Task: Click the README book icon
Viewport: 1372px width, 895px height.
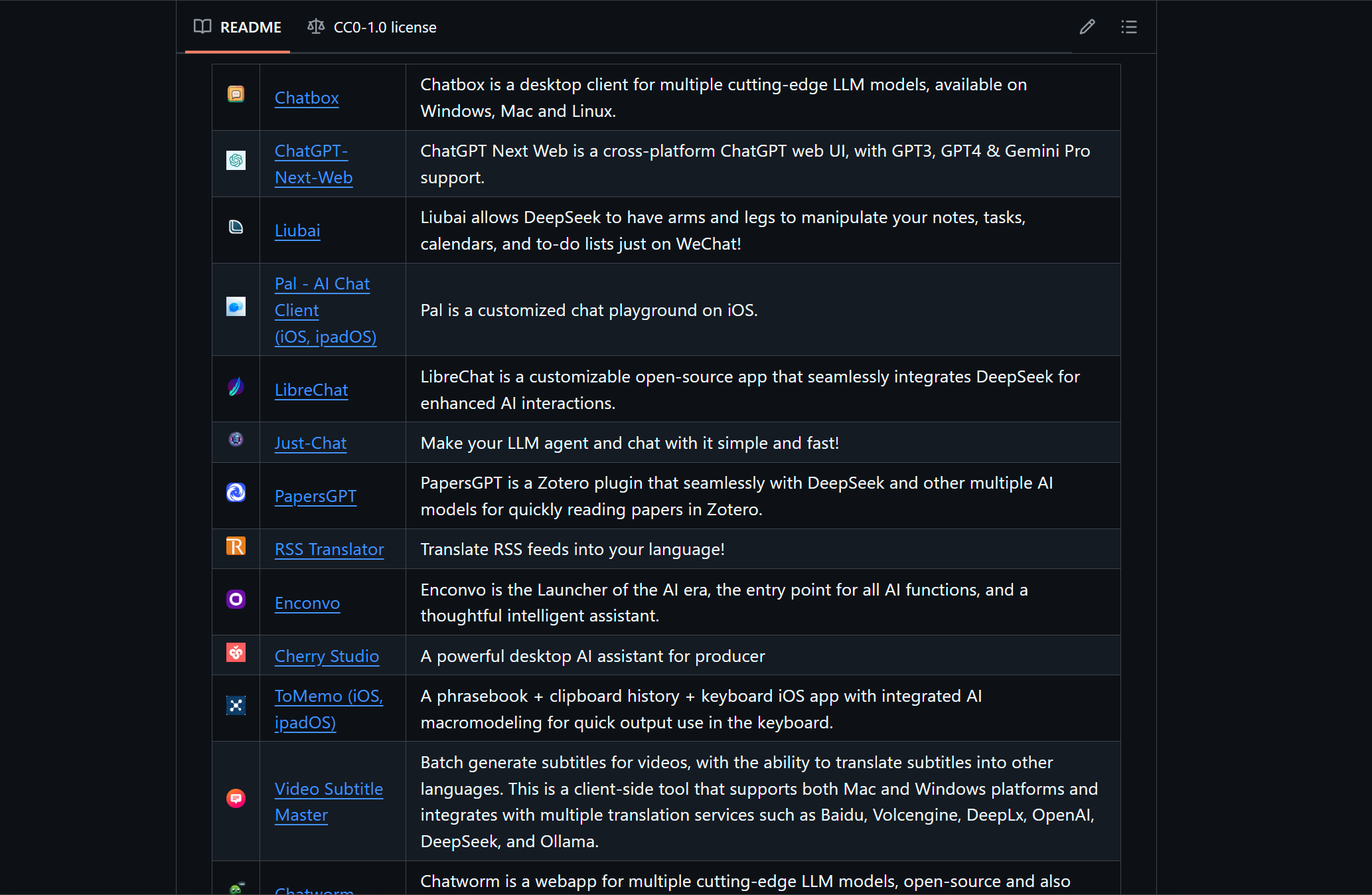Action: [x=202, y=27]
